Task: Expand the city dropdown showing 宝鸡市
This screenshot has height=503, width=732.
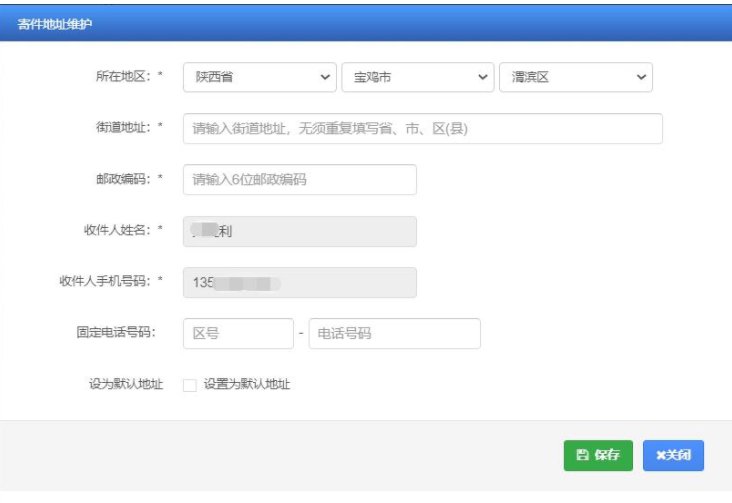Action: click(417, 77)
